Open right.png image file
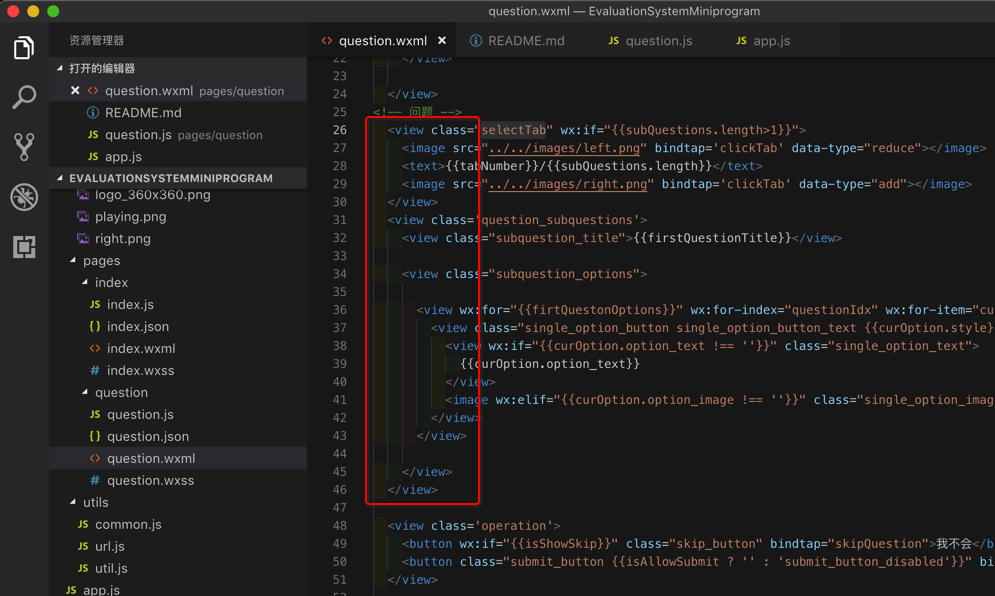 (178, 239)
